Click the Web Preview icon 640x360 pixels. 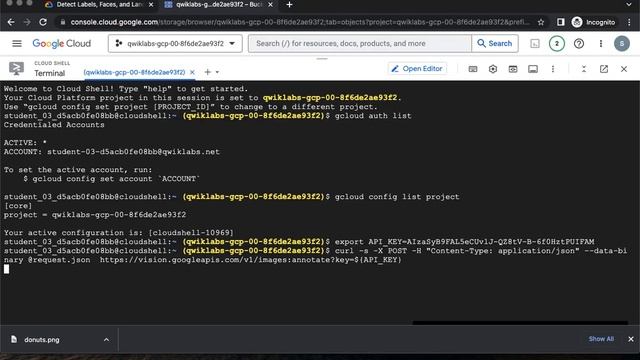[513, 69]
